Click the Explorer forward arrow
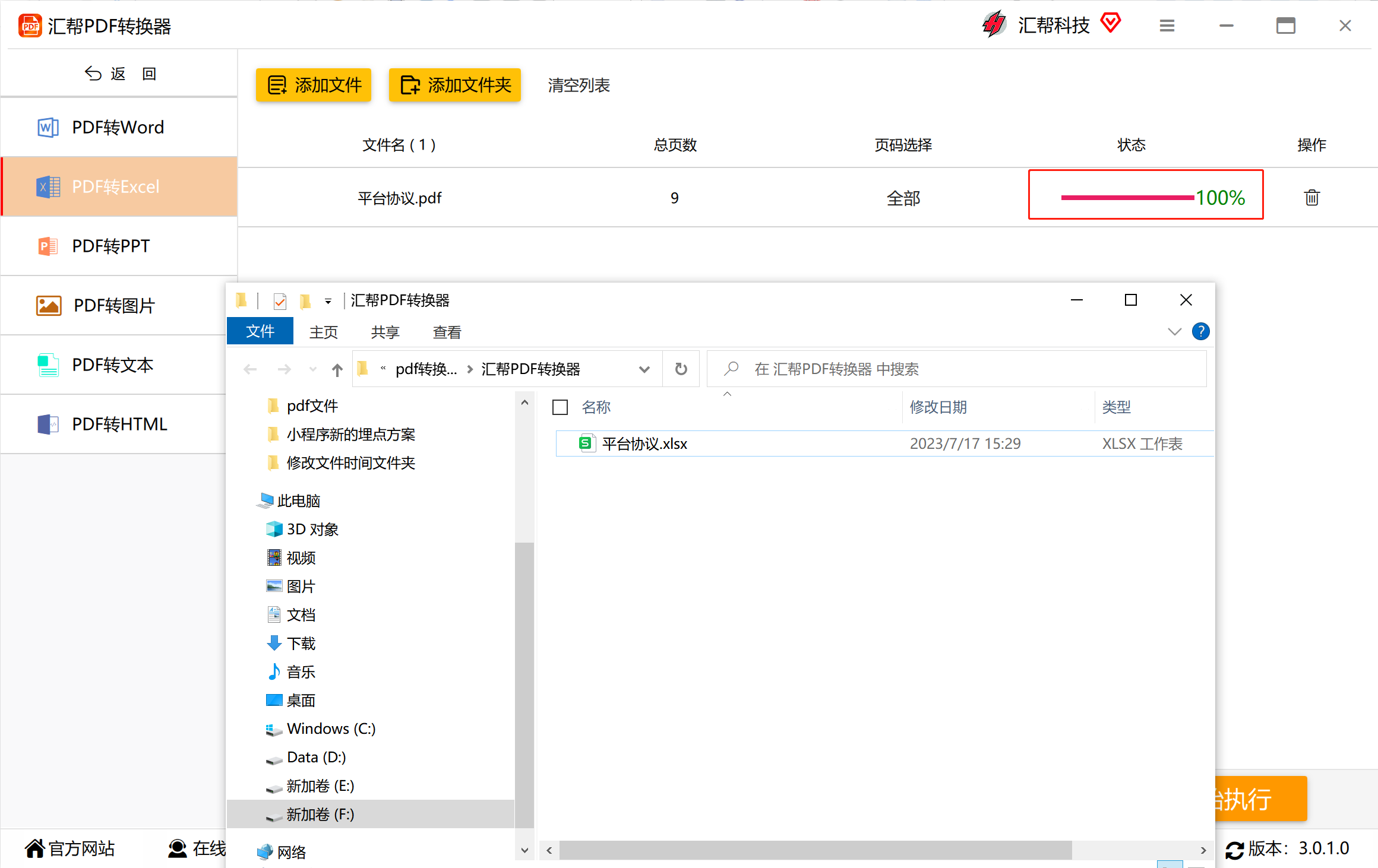The height and width of the screenshot is (868, 1378). (x=285, y=369)
